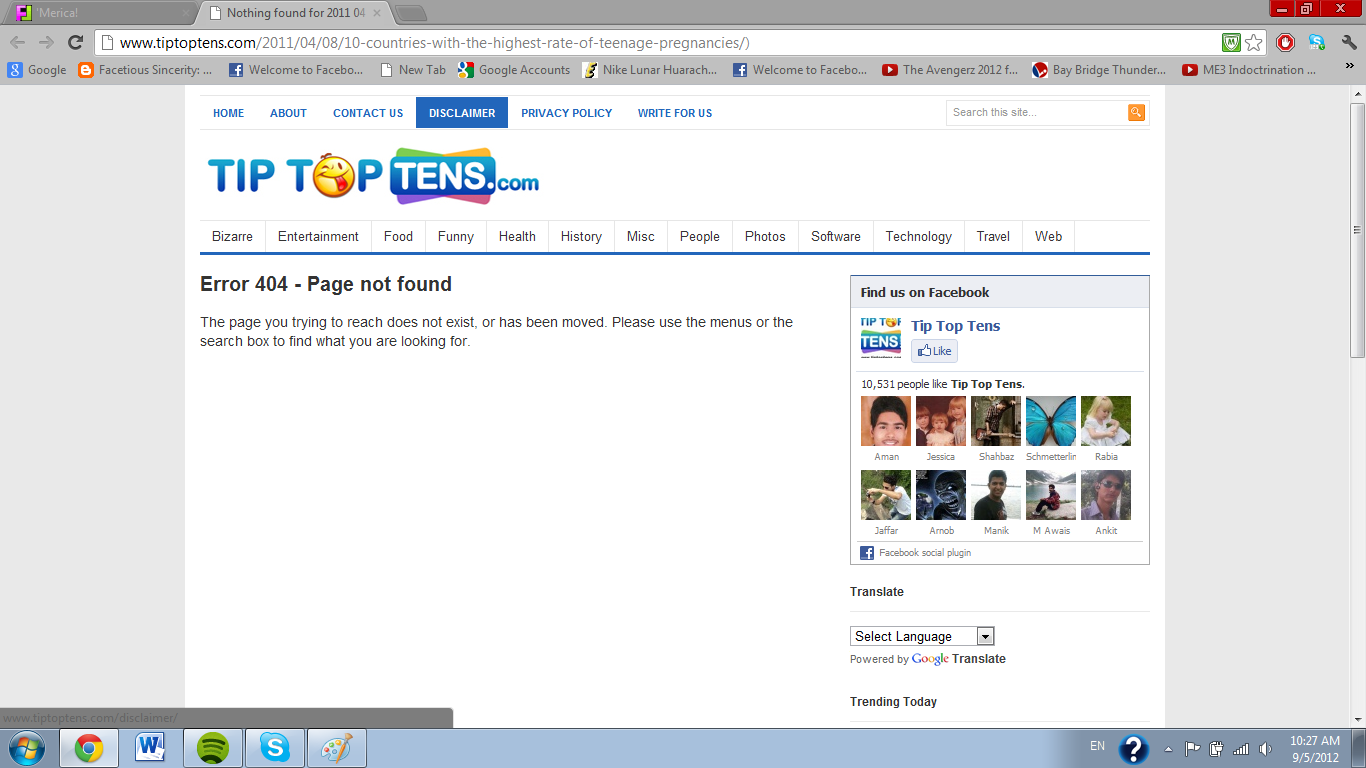Screen dimensions: 1366x768
Task: Open Spotify from the taskbar
Action: (213, 748)
